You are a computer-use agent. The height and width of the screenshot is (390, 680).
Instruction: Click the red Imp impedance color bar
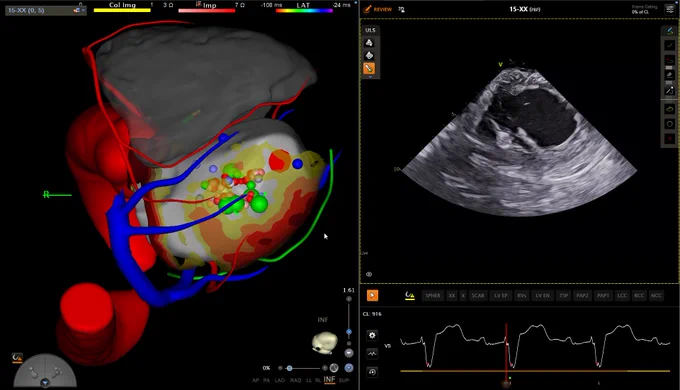206,10
